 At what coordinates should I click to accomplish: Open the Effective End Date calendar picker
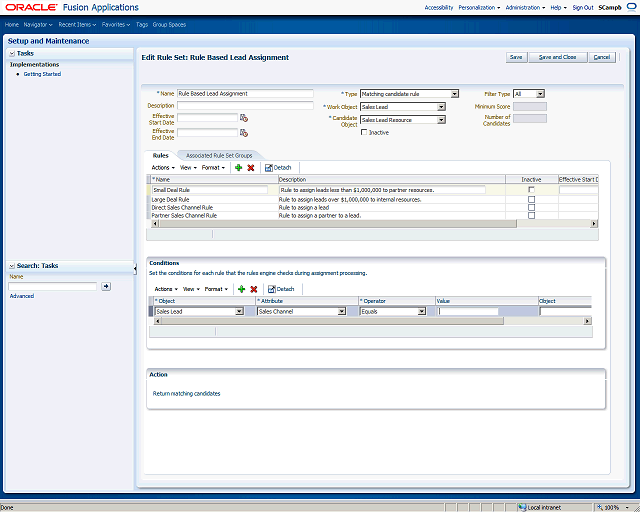click(244, 133)
